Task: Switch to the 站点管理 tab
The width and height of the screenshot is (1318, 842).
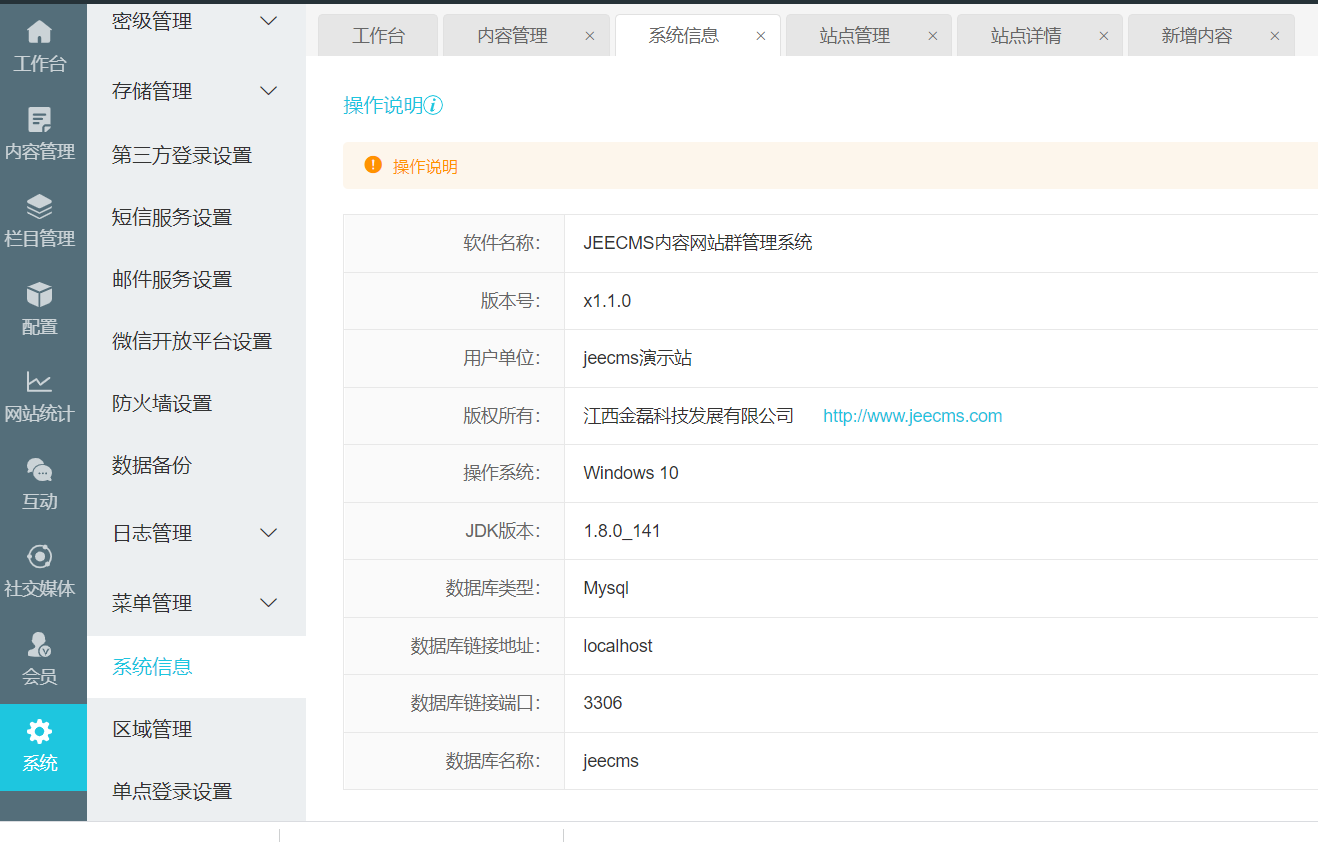Action: tap(854, 36)
